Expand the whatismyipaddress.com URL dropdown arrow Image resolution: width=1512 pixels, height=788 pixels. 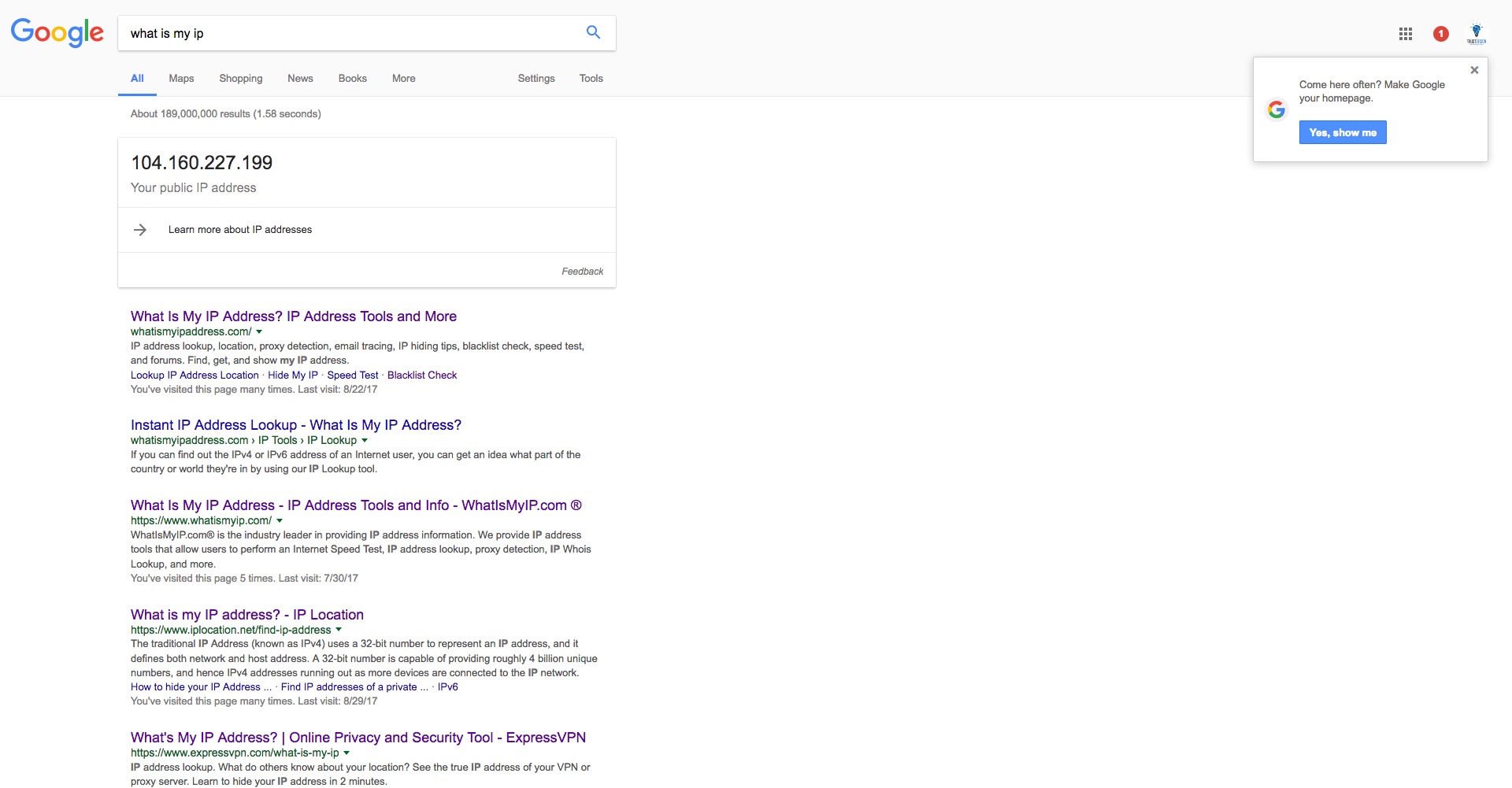259,332
